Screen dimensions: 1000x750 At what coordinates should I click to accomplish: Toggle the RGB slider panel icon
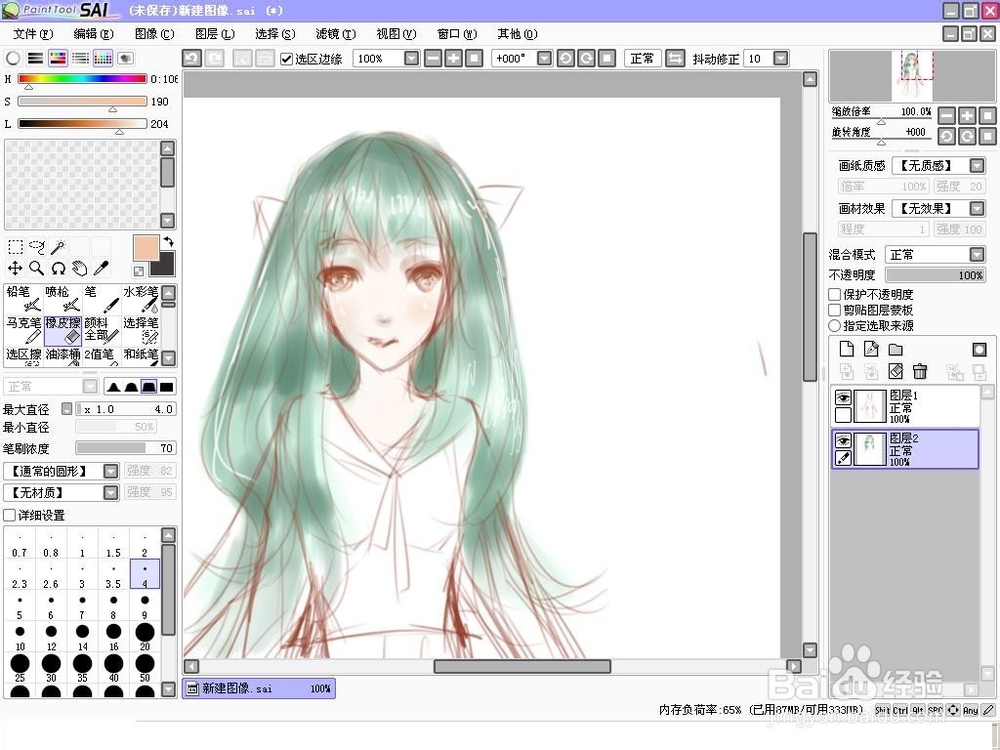coord(36,59)
